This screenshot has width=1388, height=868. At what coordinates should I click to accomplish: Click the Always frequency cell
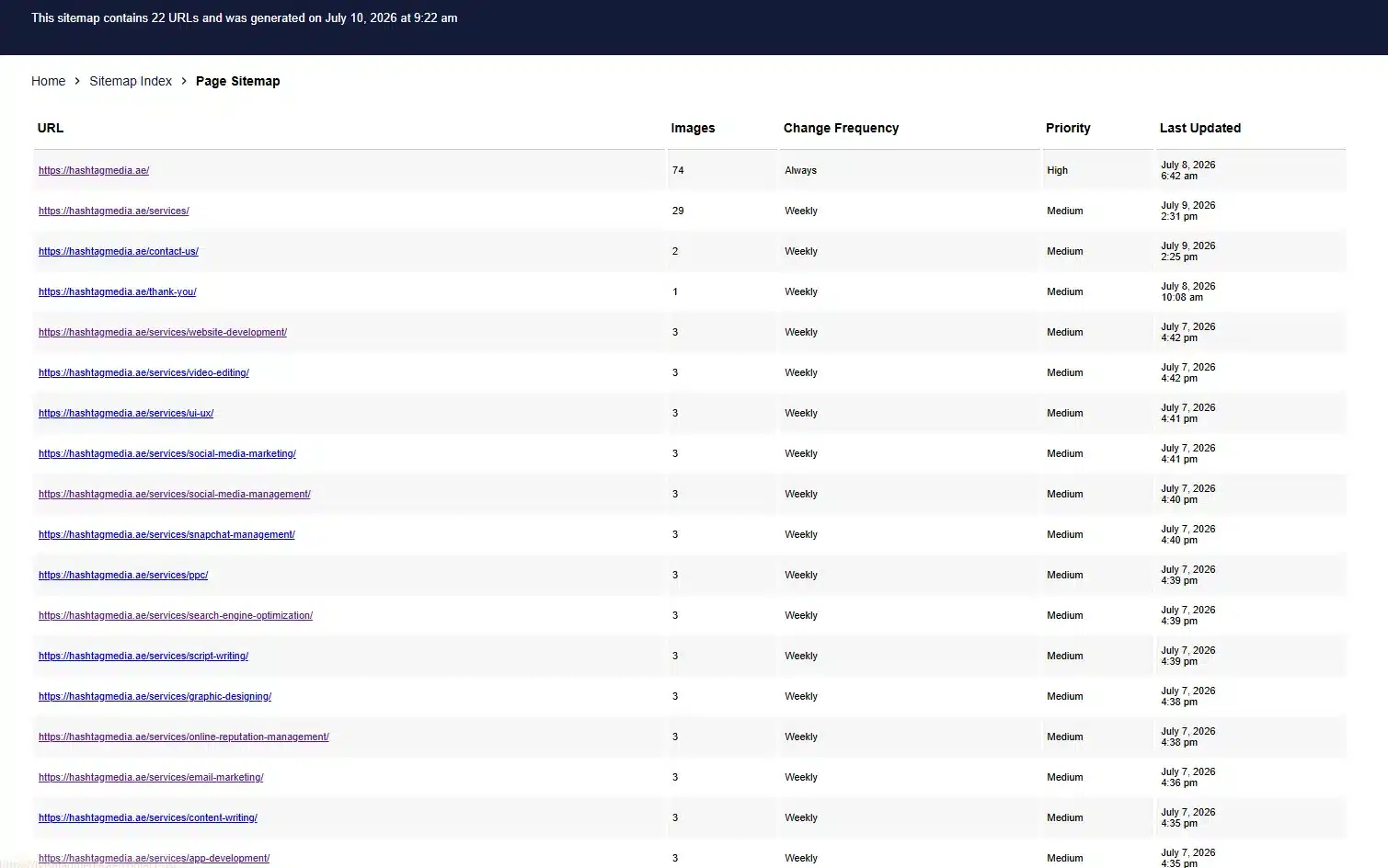tap(800, 170)
